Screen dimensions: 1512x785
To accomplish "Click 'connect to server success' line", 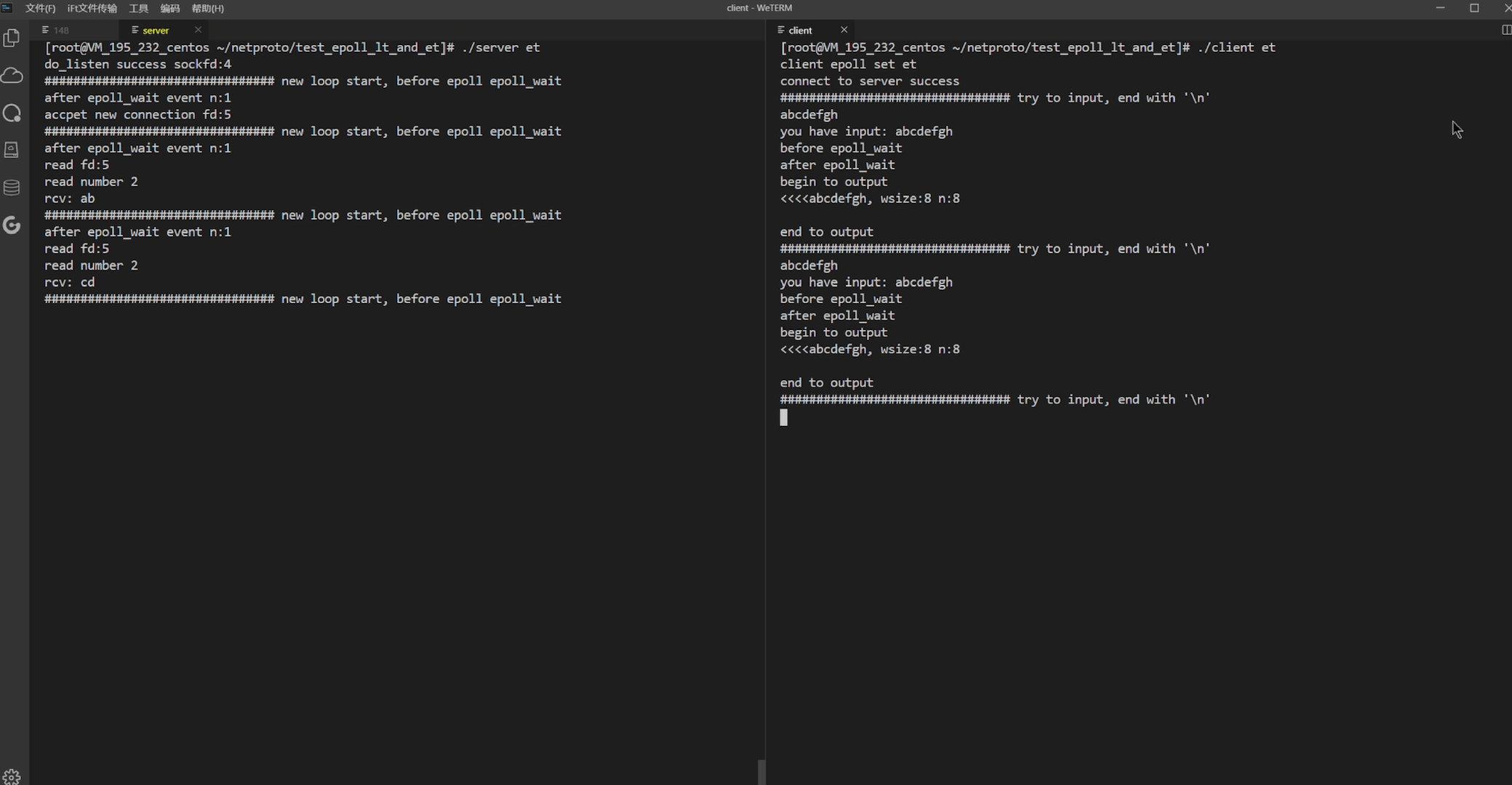I will (869, 81).
